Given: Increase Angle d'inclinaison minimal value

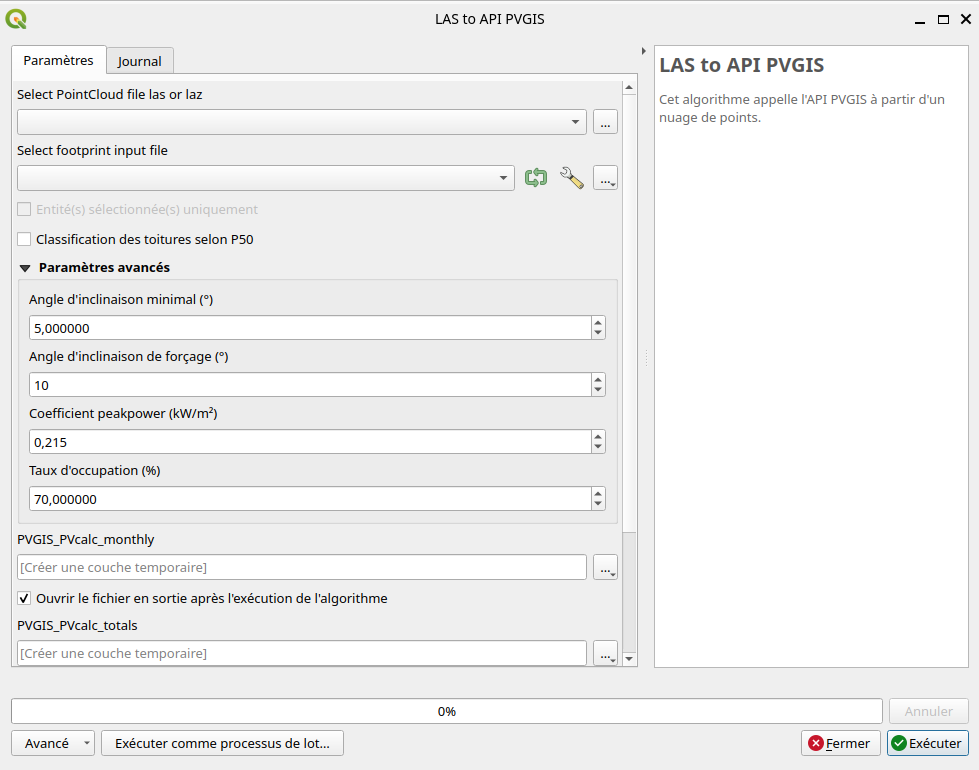Looking at the screenshot, I should click(x=598, y=323).
